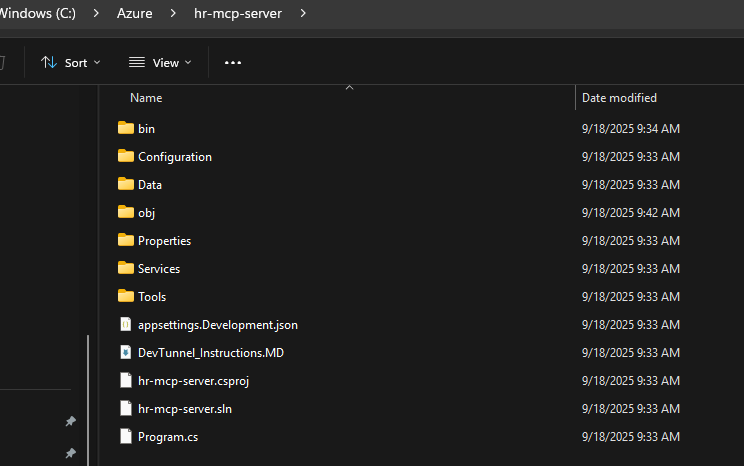Select the obj folder icon

coord(125,212)
